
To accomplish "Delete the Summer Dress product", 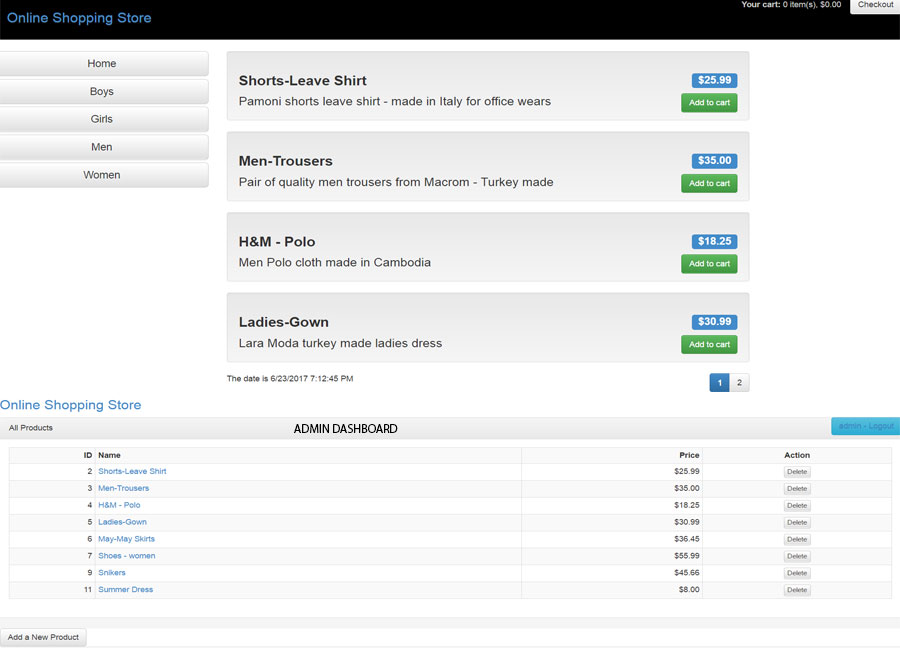I will click(796, 590).
